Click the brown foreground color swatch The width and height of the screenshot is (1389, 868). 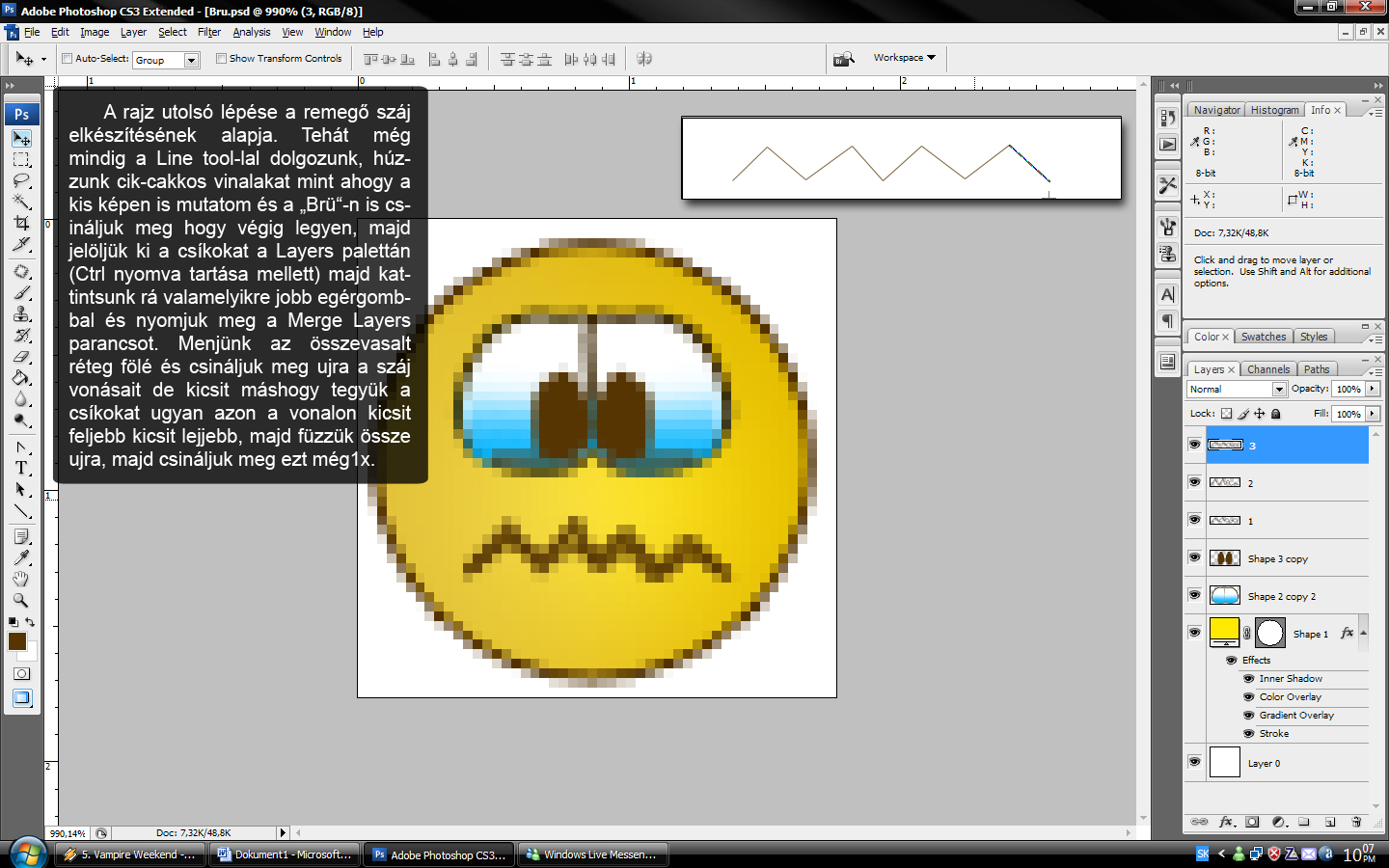[17, 641]
